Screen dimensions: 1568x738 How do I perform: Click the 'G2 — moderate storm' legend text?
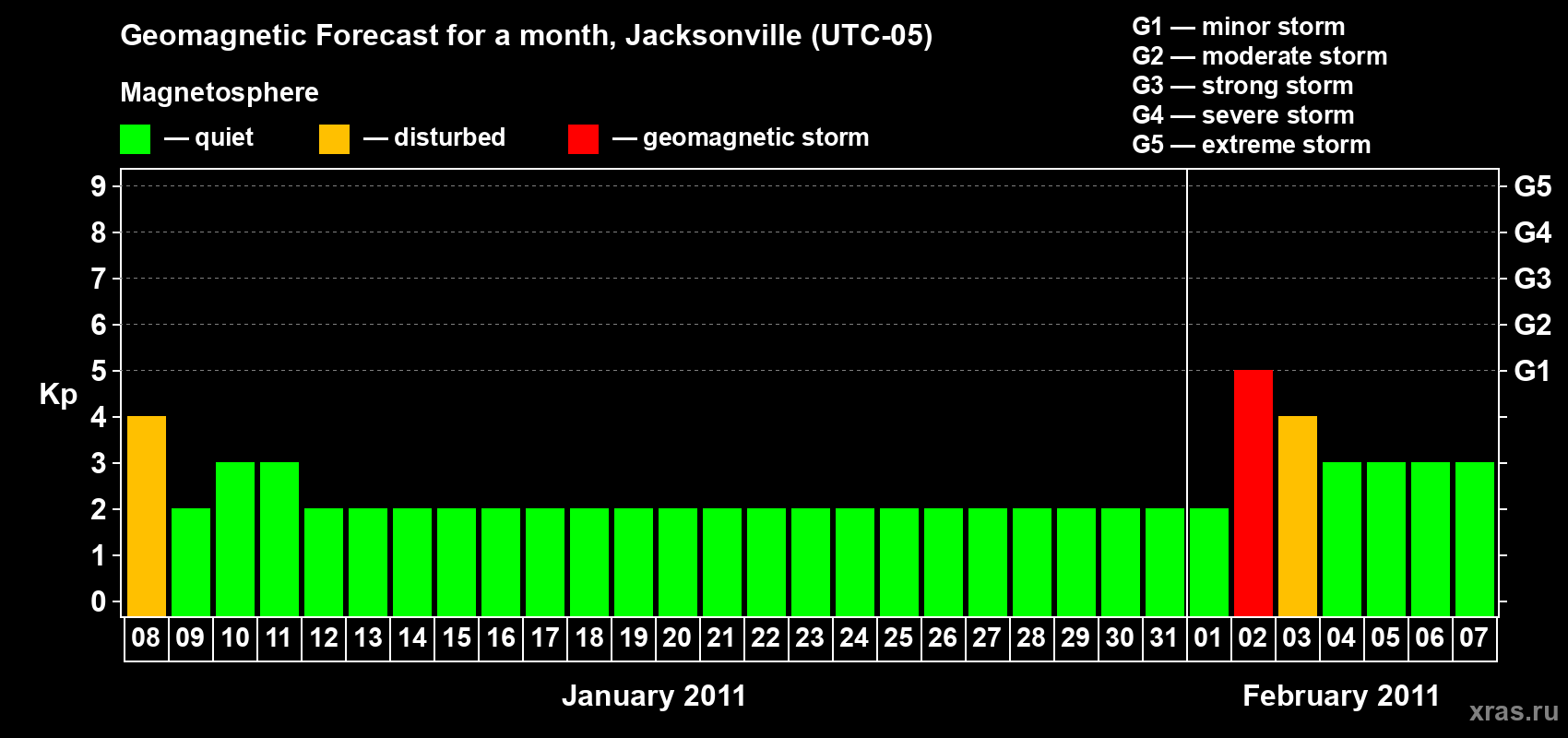point(1260,56)
